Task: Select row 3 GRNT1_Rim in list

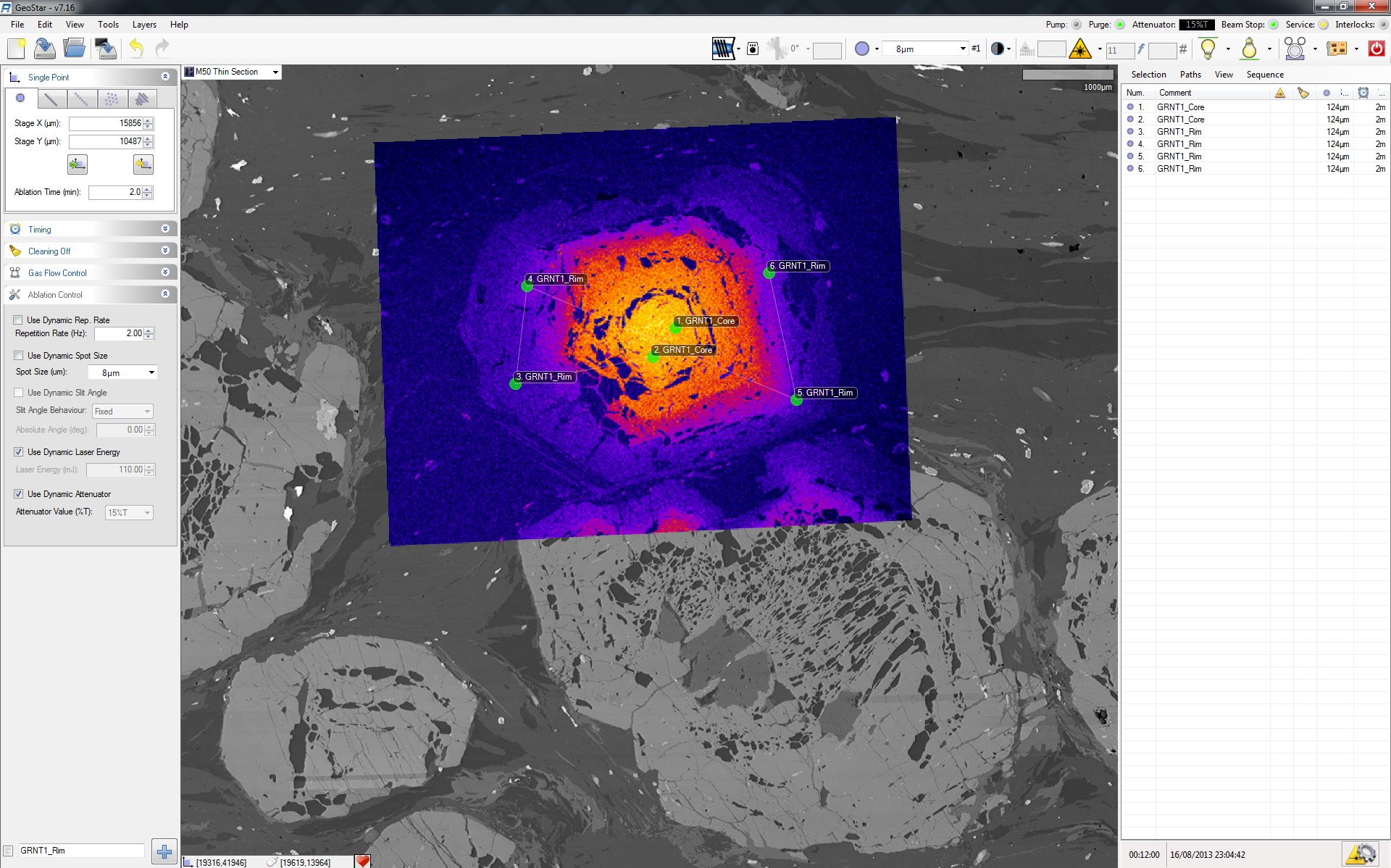Action: coord(1179,131)
